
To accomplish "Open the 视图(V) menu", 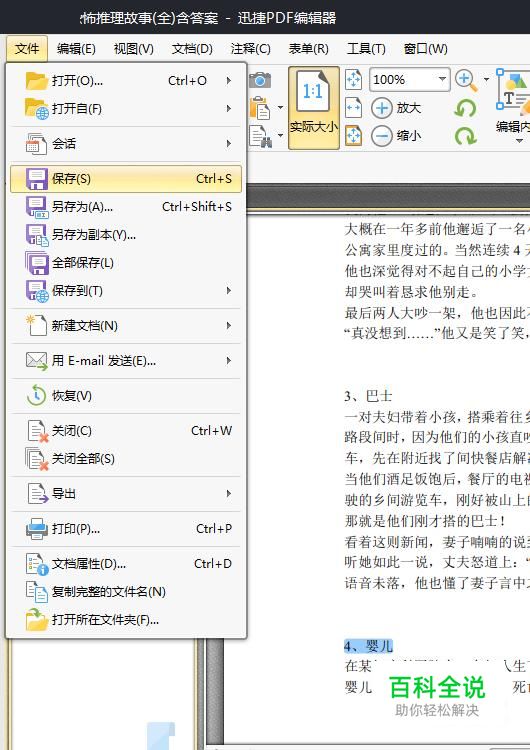I will (133, 49).
